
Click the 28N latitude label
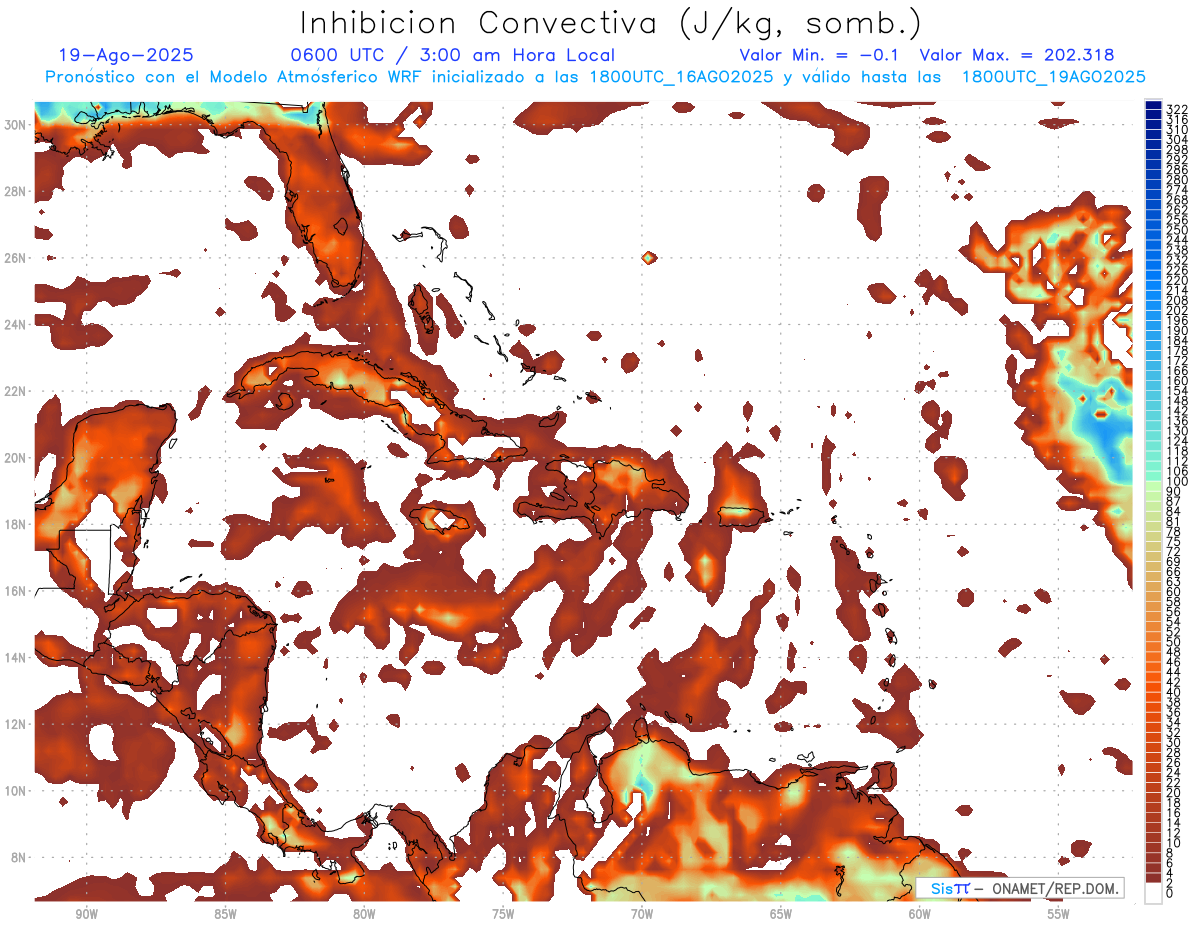(17, 191)
